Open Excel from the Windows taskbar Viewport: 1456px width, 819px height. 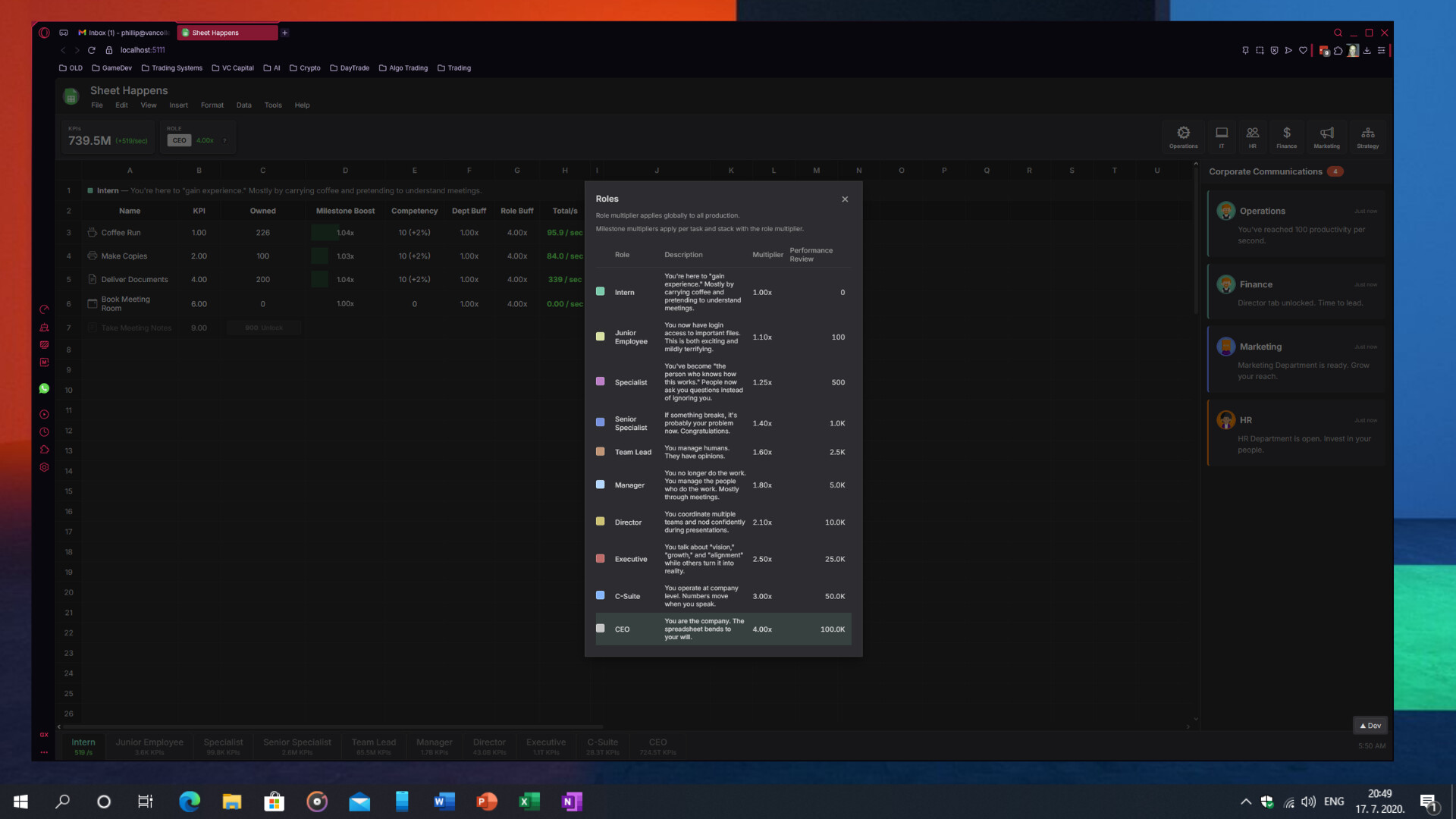point(529,802)
